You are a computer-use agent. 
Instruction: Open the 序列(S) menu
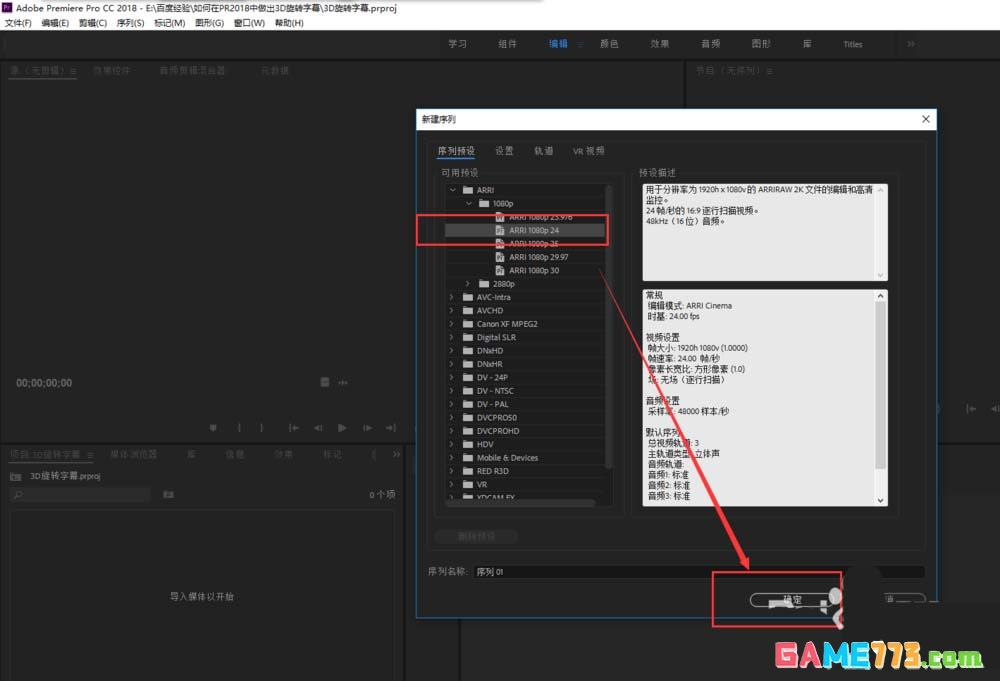coord(130,23)
